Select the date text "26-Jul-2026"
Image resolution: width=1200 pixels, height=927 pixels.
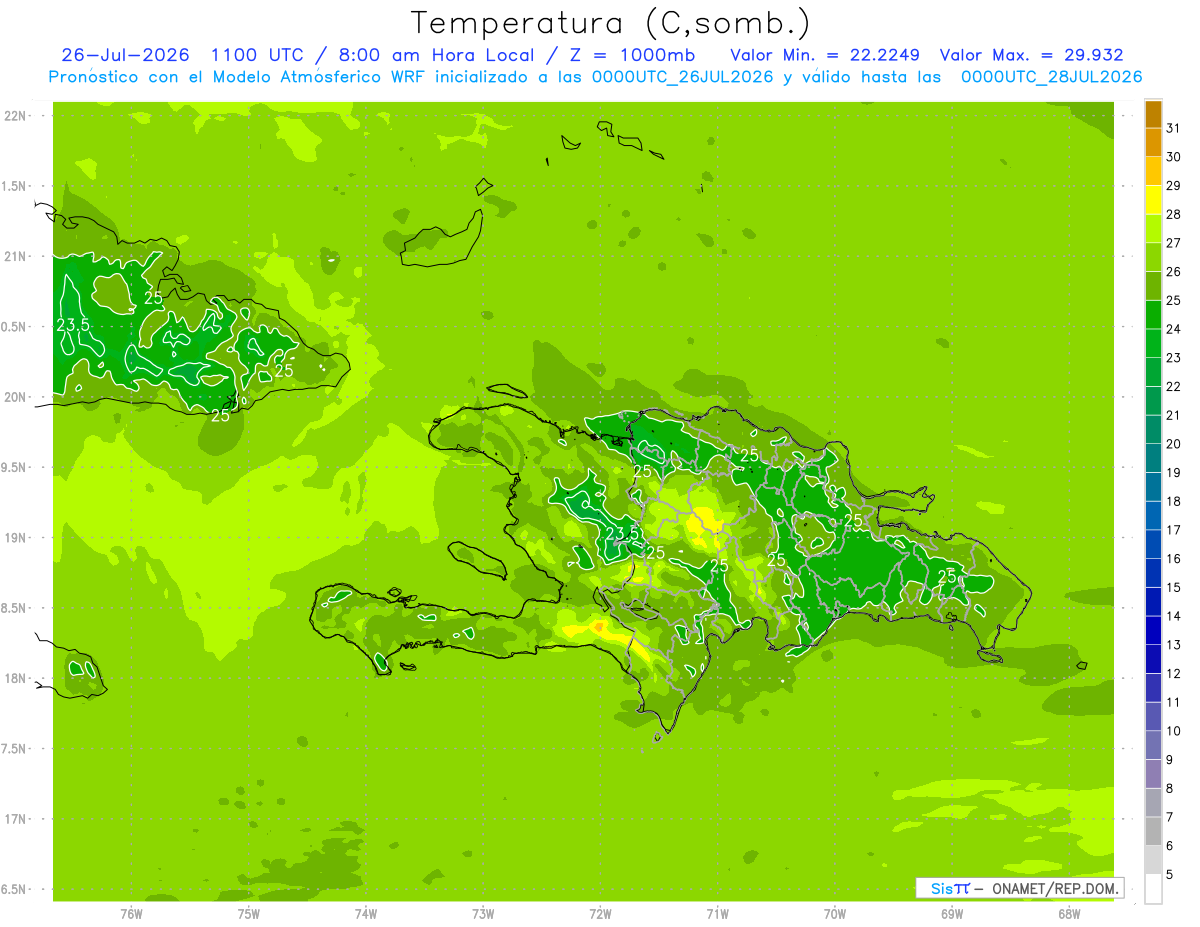[x=126, y=55]
